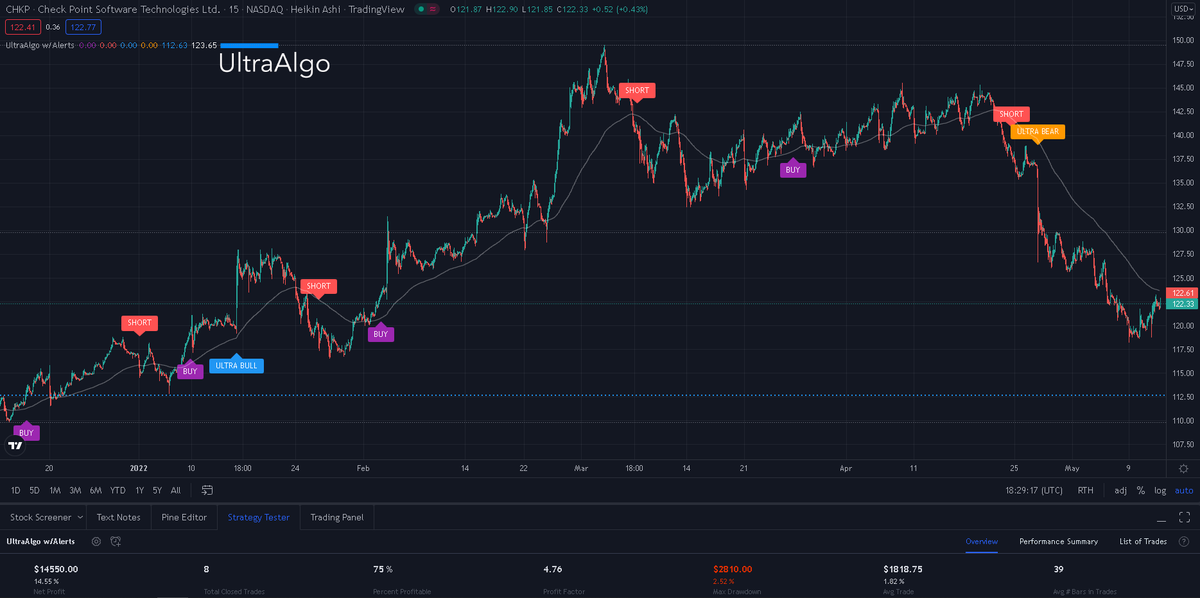Set chart range to 3M

click(75, 490)
